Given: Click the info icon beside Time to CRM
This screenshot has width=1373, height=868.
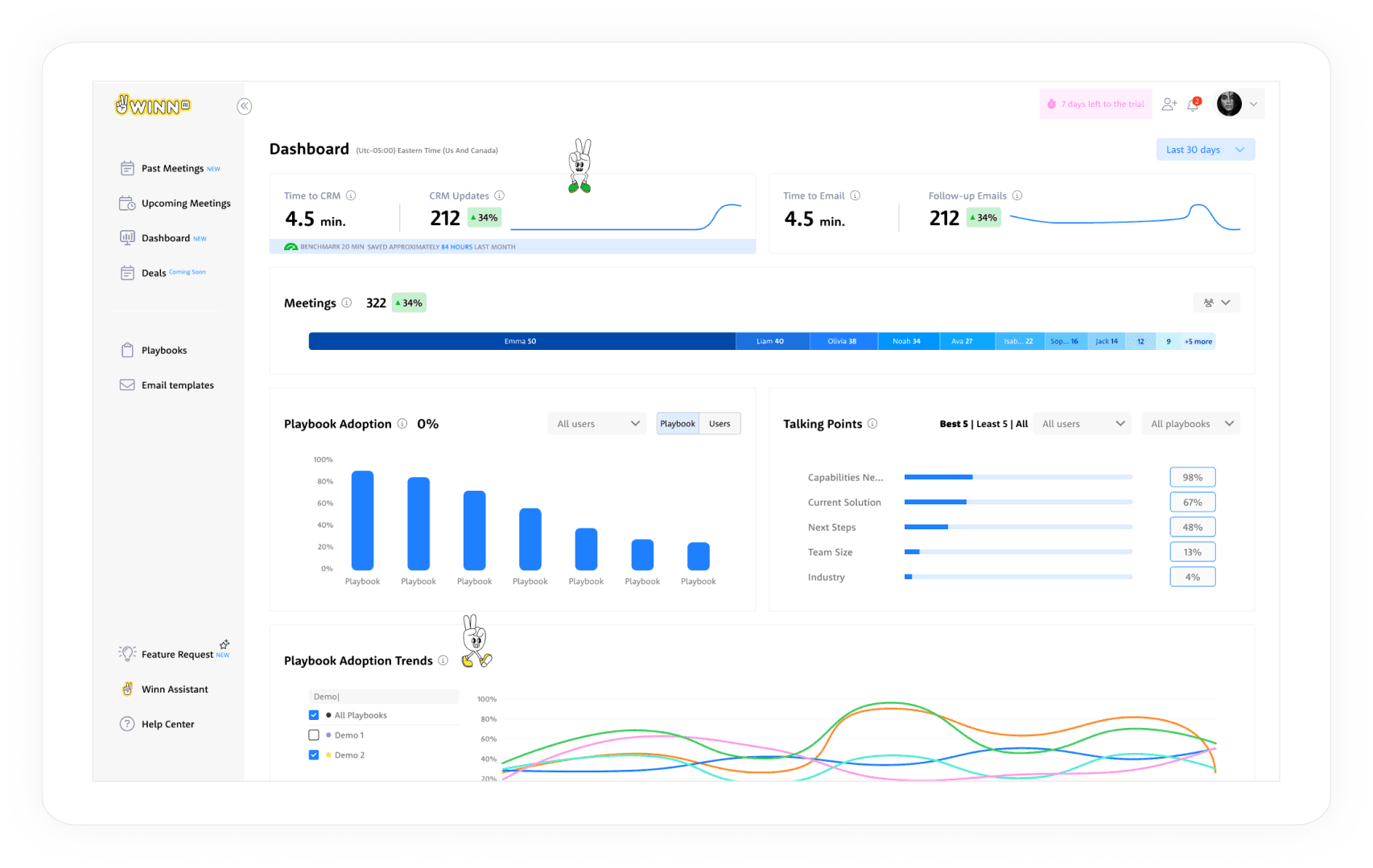Looking at the screenshot, I should (x=351, y=195).
